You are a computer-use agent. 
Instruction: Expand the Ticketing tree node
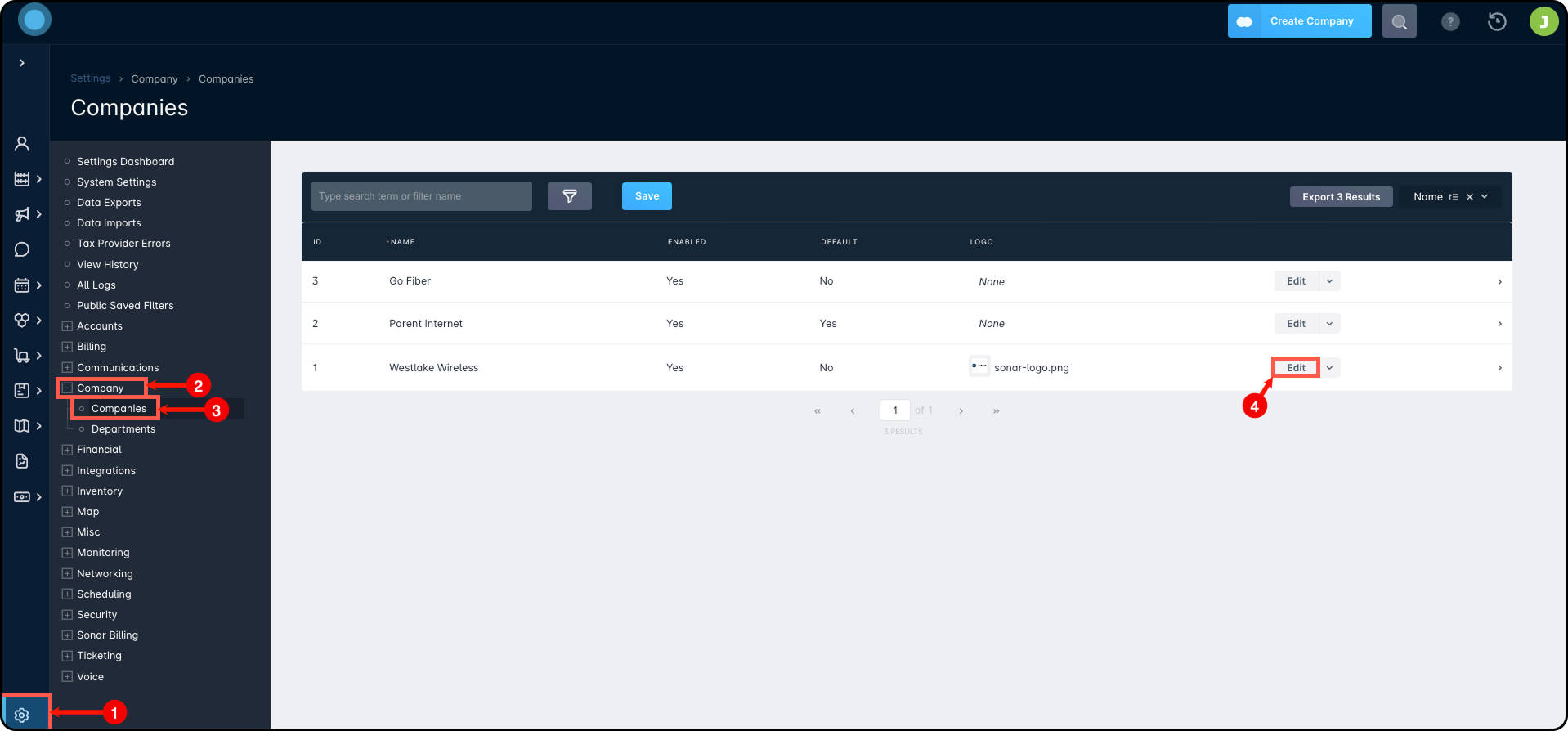point(67,656)
